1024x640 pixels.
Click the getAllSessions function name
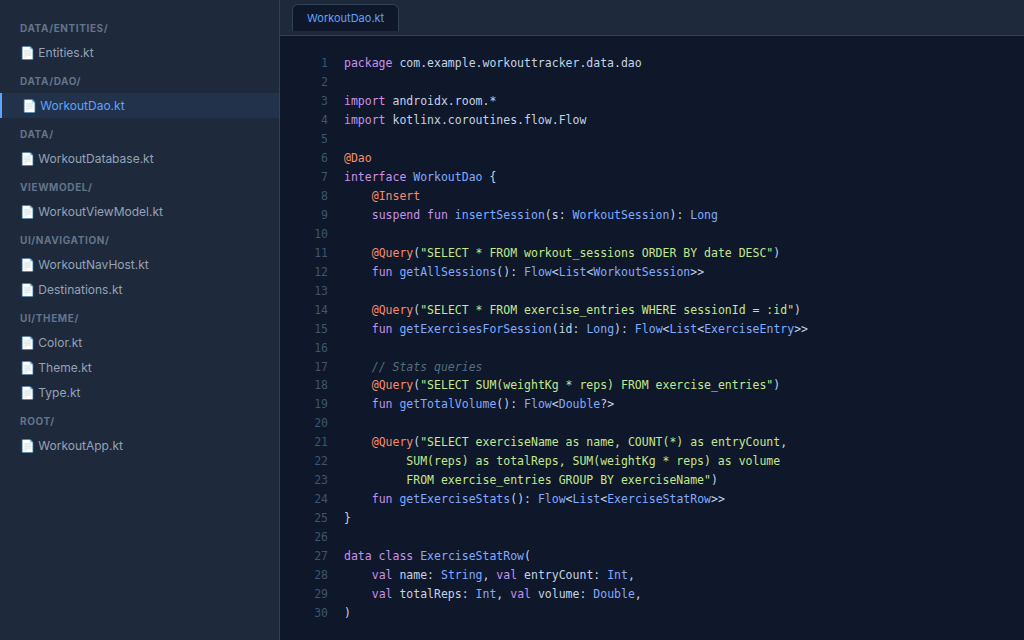[448, 272]
